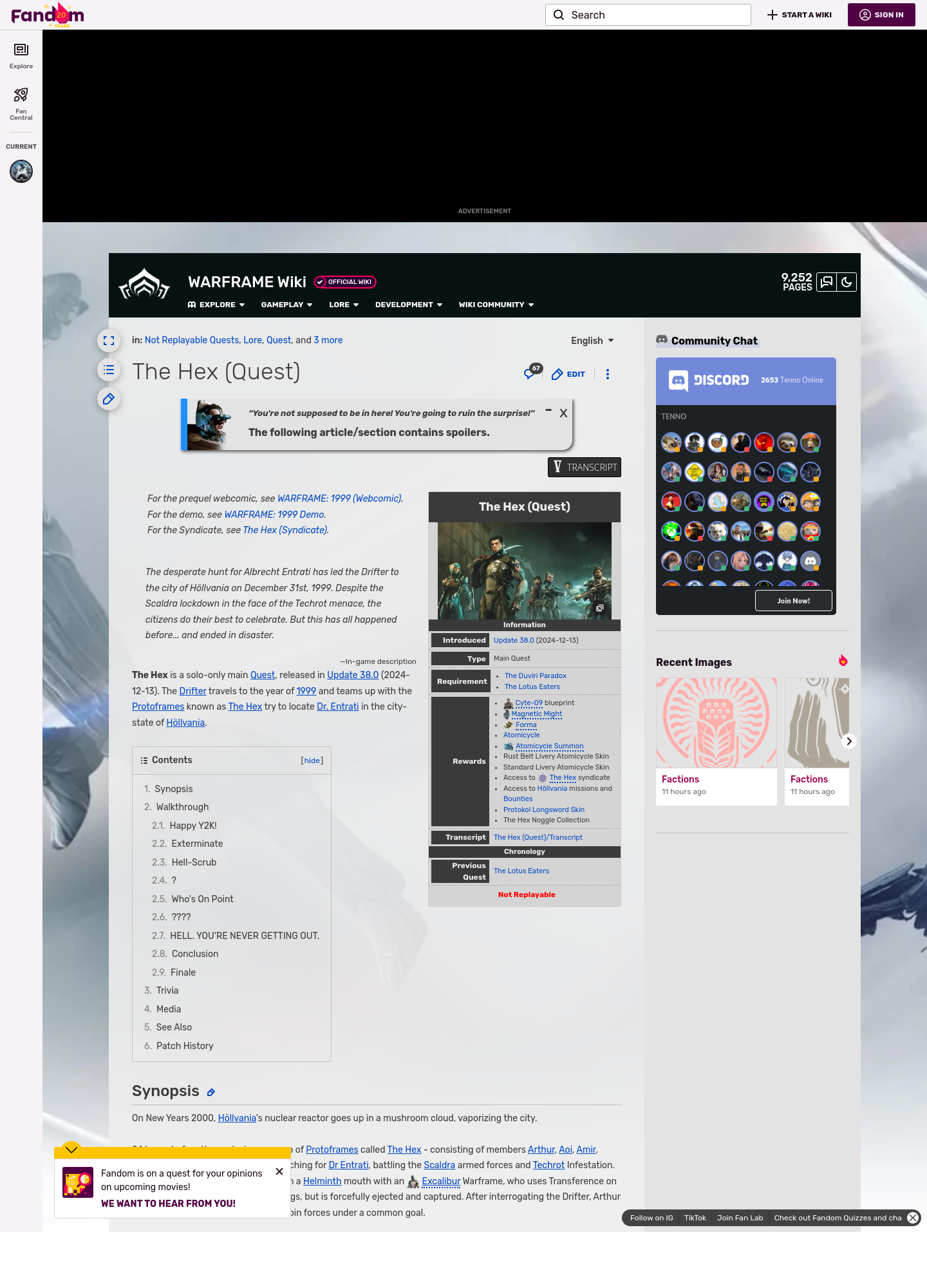Click the Search input field
This screenshot has height=1288, width=927.
[648, 15]
